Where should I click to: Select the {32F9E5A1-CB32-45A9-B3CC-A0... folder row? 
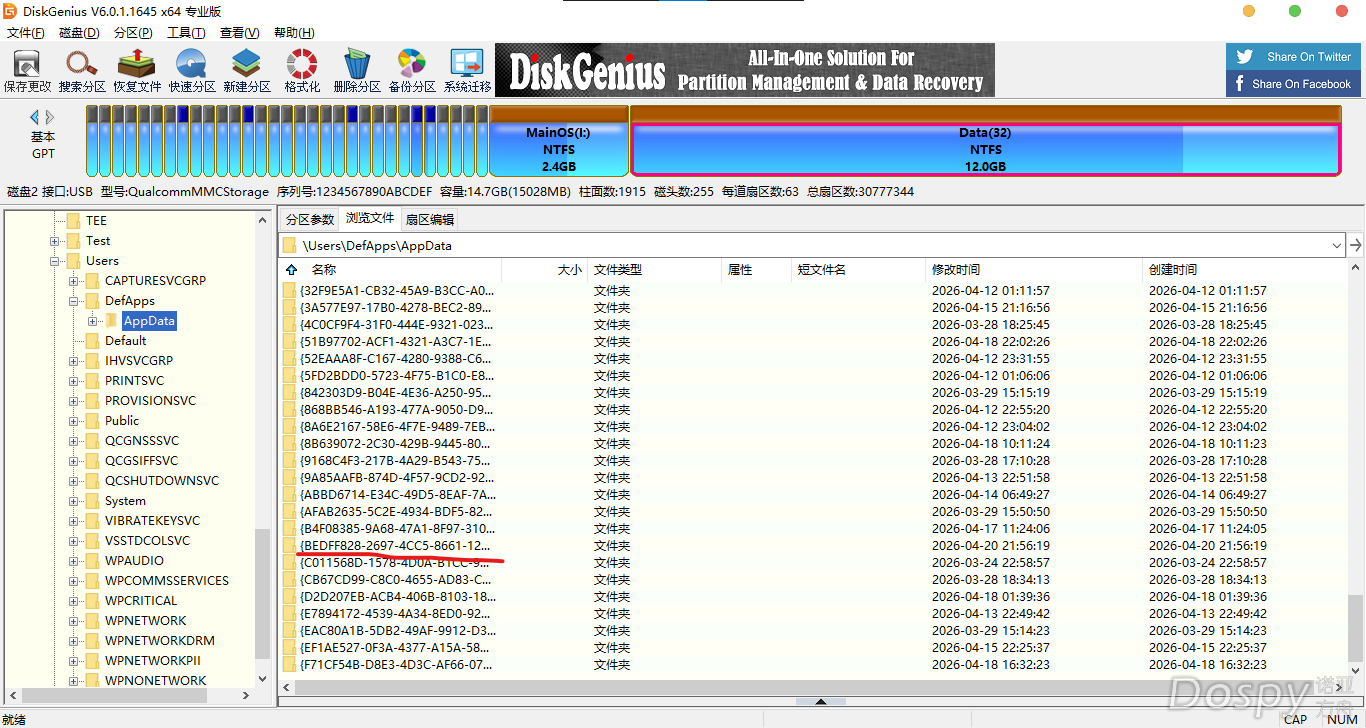(x=813, y=291)
